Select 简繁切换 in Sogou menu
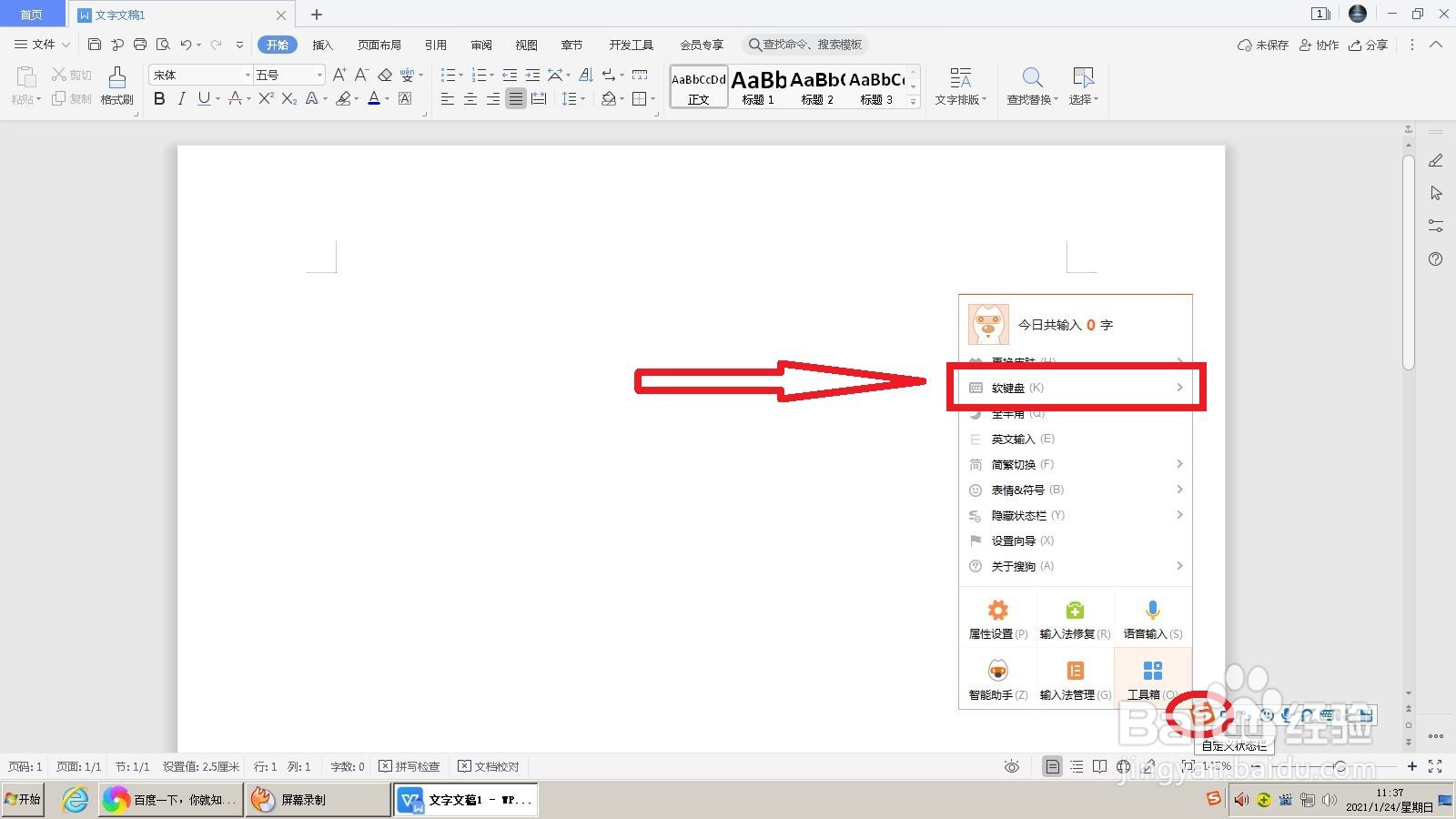The height and width of the screenshot is (819, 1456). tap(1076, 464)
